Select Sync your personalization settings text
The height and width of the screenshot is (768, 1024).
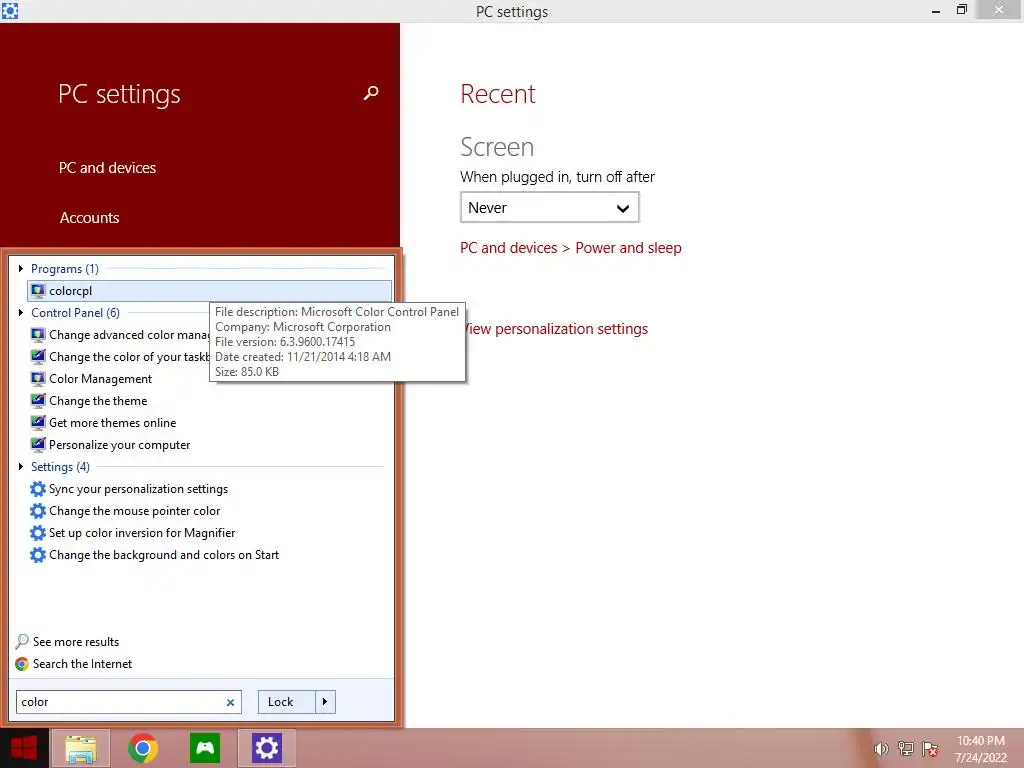point(138,489)
